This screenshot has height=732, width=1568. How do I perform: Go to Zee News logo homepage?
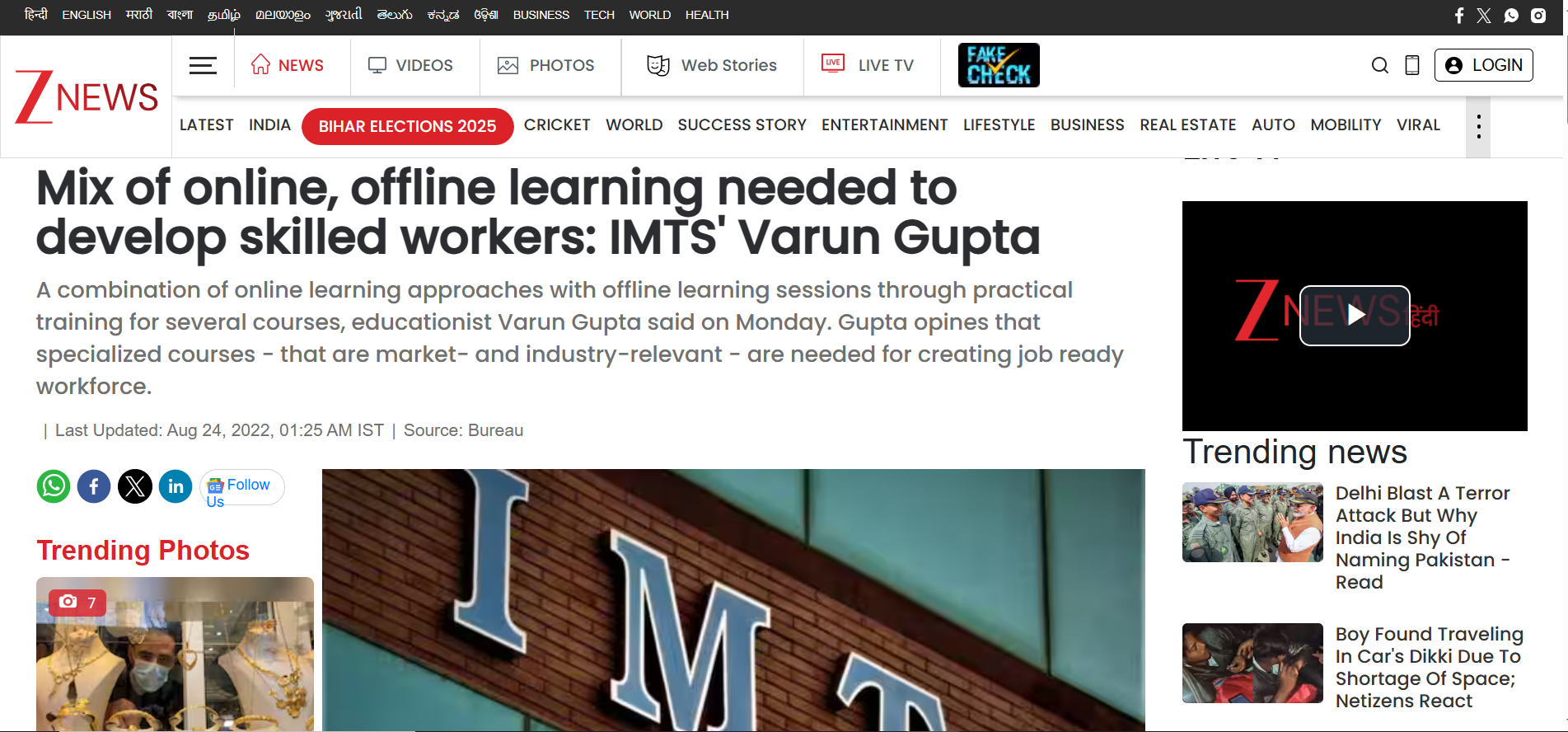click(x=87, y=97)
